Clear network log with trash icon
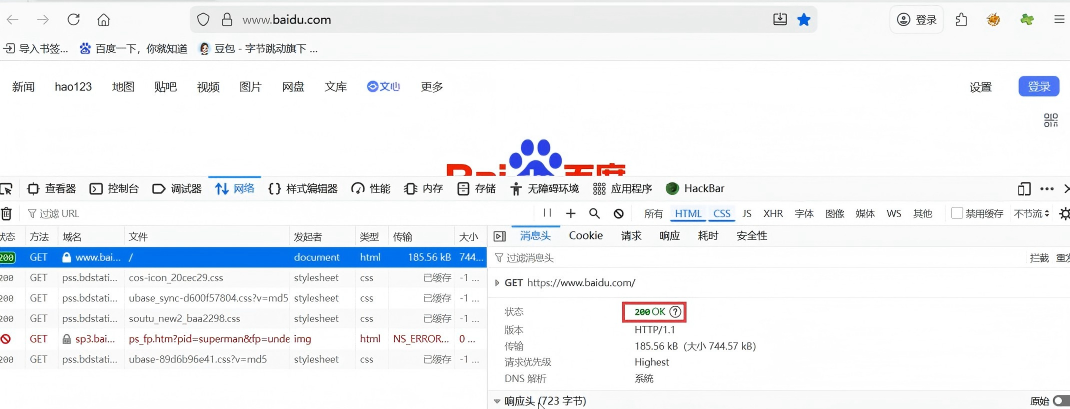The height and width of the screenshot is (409, 1070). (x=6, y=214)
